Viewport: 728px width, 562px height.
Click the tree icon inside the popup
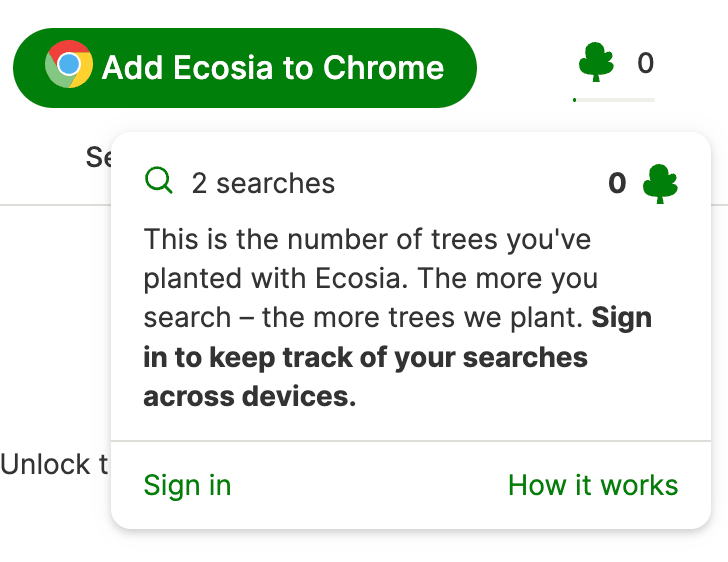tap(660, 184)
